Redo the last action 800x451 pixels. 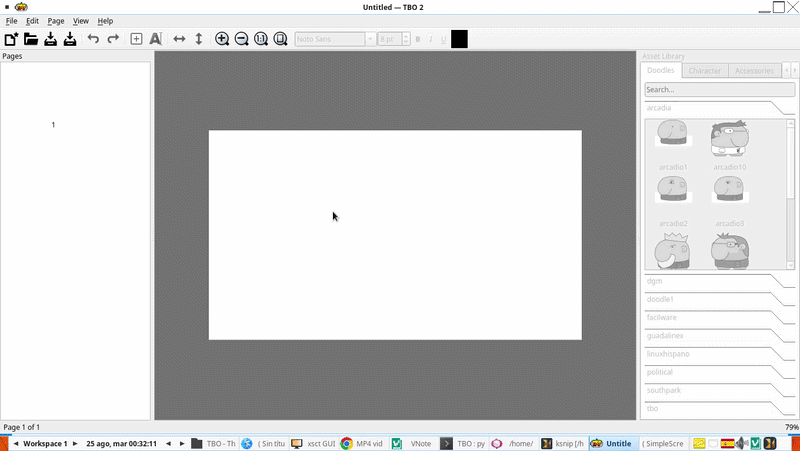point(113,39)
